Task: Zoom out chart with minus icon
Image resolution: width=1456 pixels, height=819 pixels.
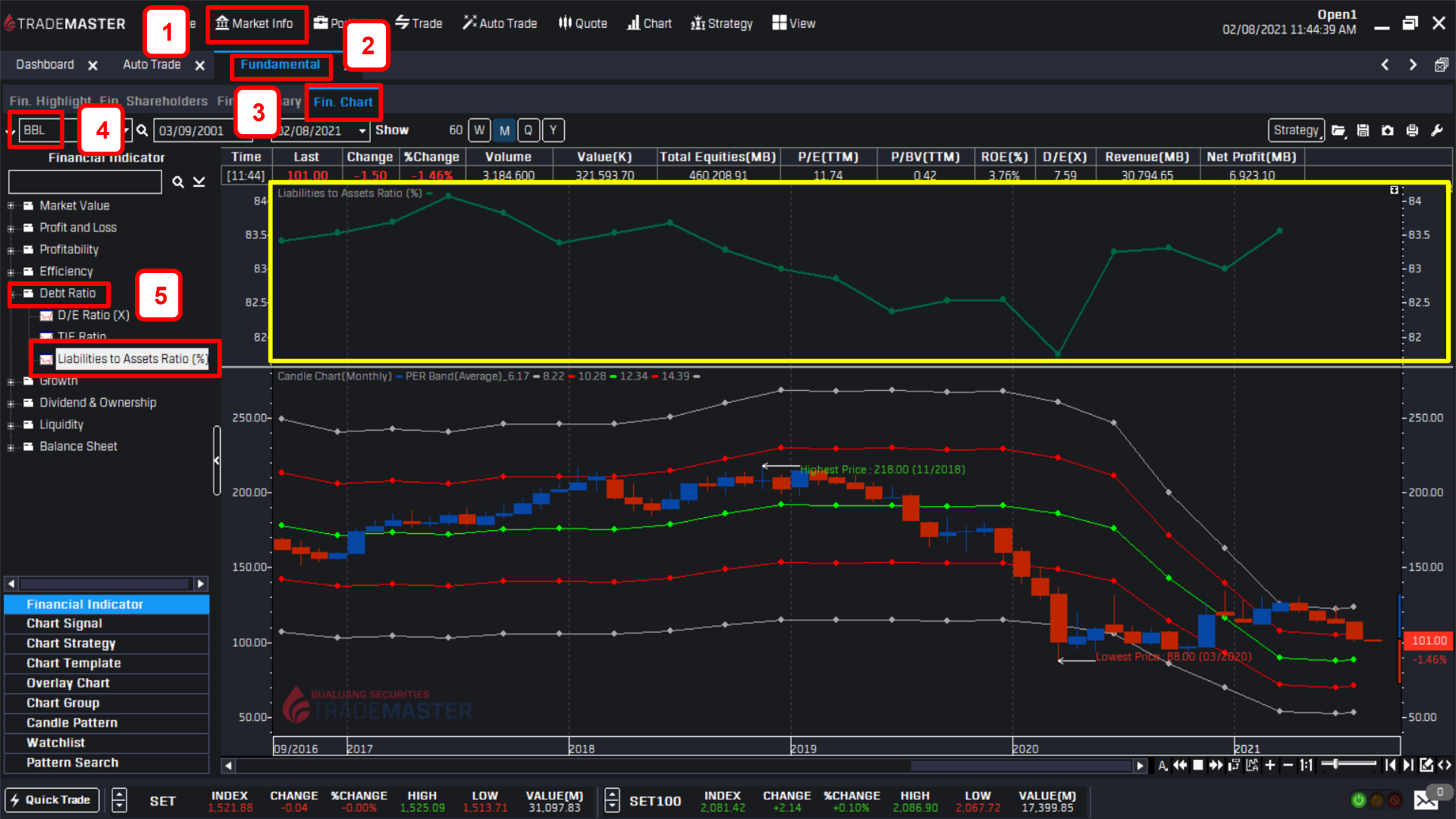Action: 1288,765
